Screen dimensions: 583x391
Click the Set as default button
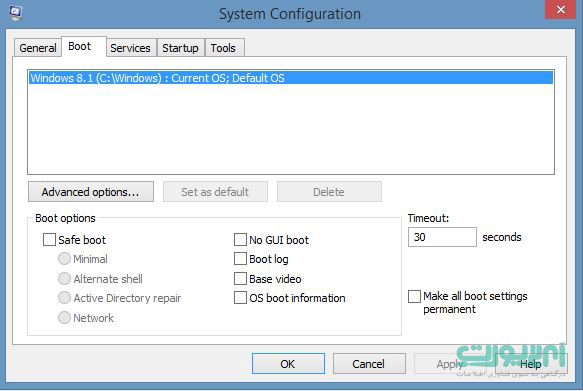pyautogui.click(x=215, y=192)
